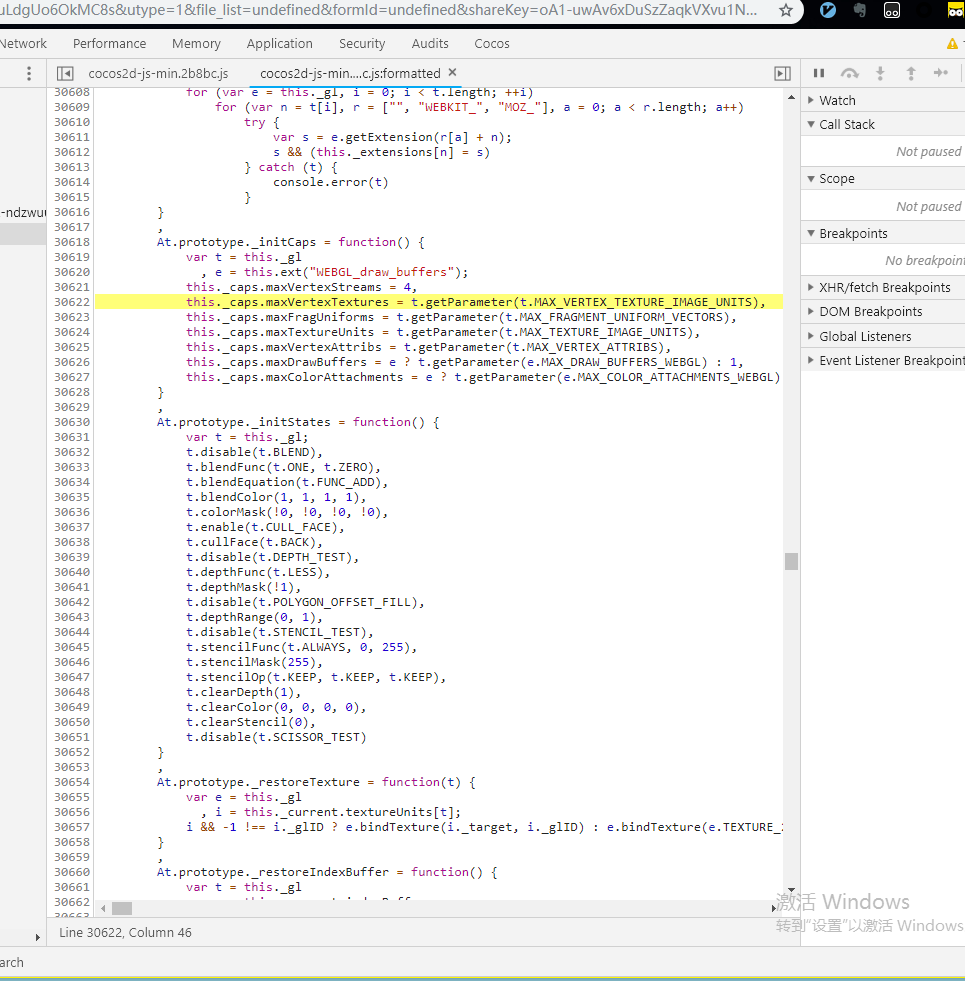965x981 pixels.
Task: Click the code scroll-down arrow
Action: [791, 890]
